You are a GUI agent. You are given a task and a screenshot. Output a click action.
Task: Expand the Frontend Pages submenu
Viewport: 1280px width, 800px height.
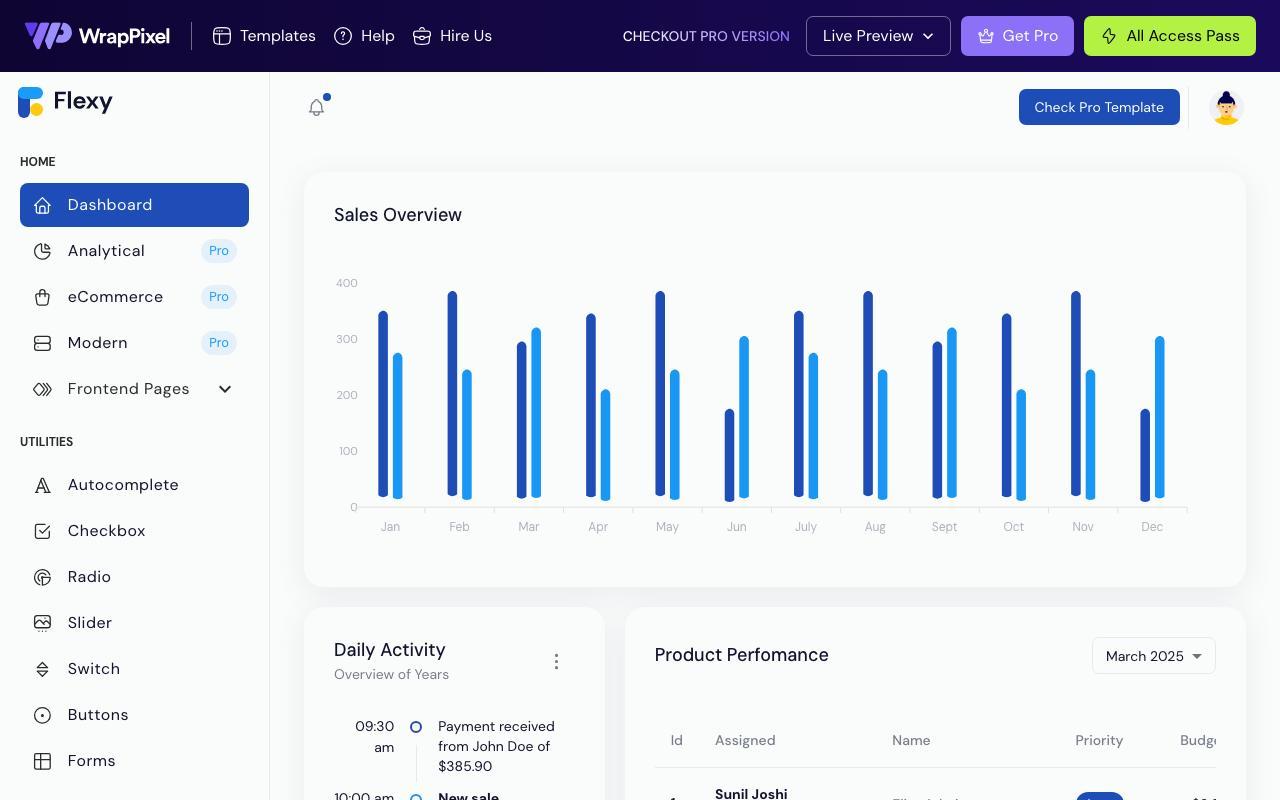click(134, 389)
